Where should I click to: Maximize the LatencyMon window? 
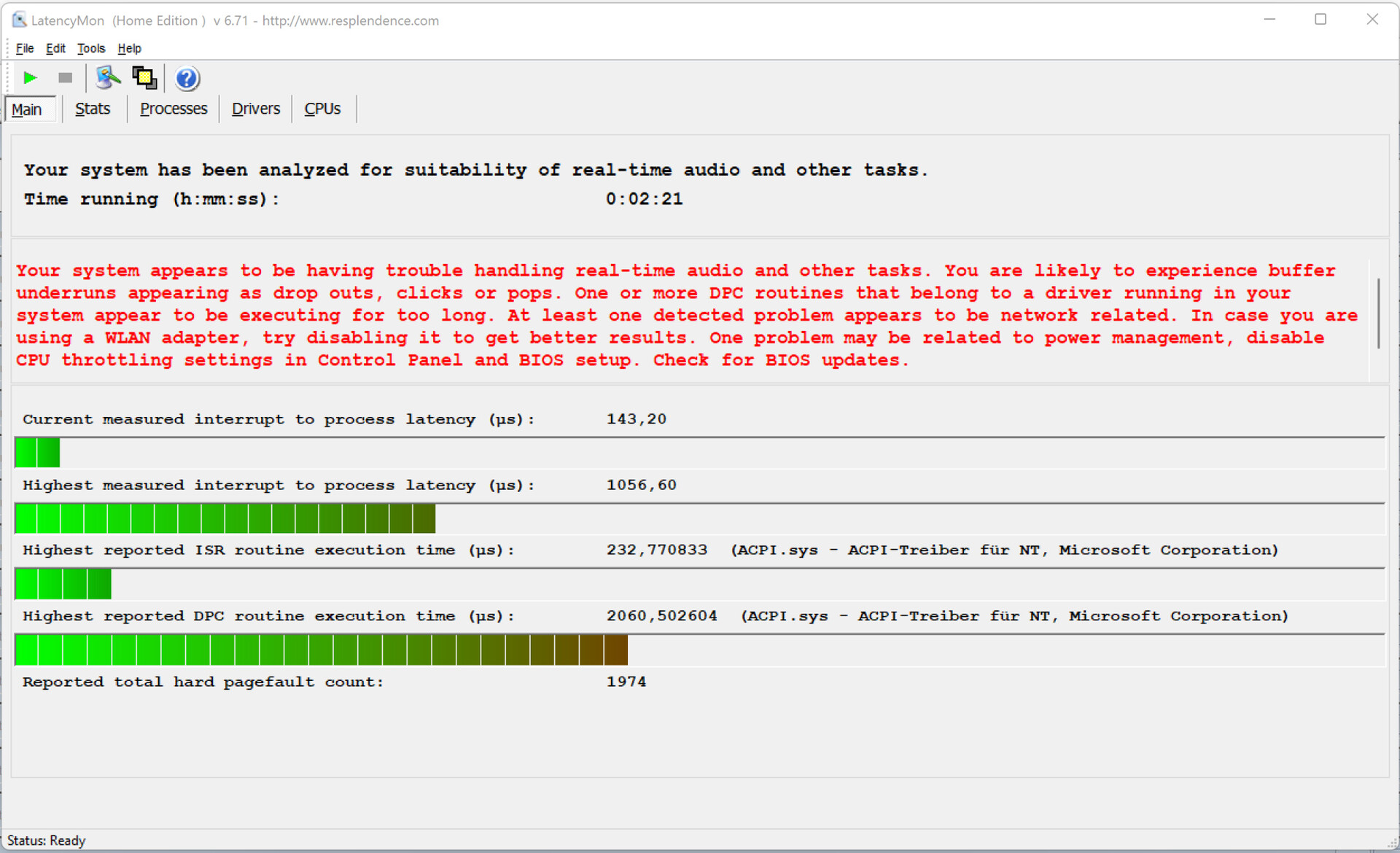1321,20
